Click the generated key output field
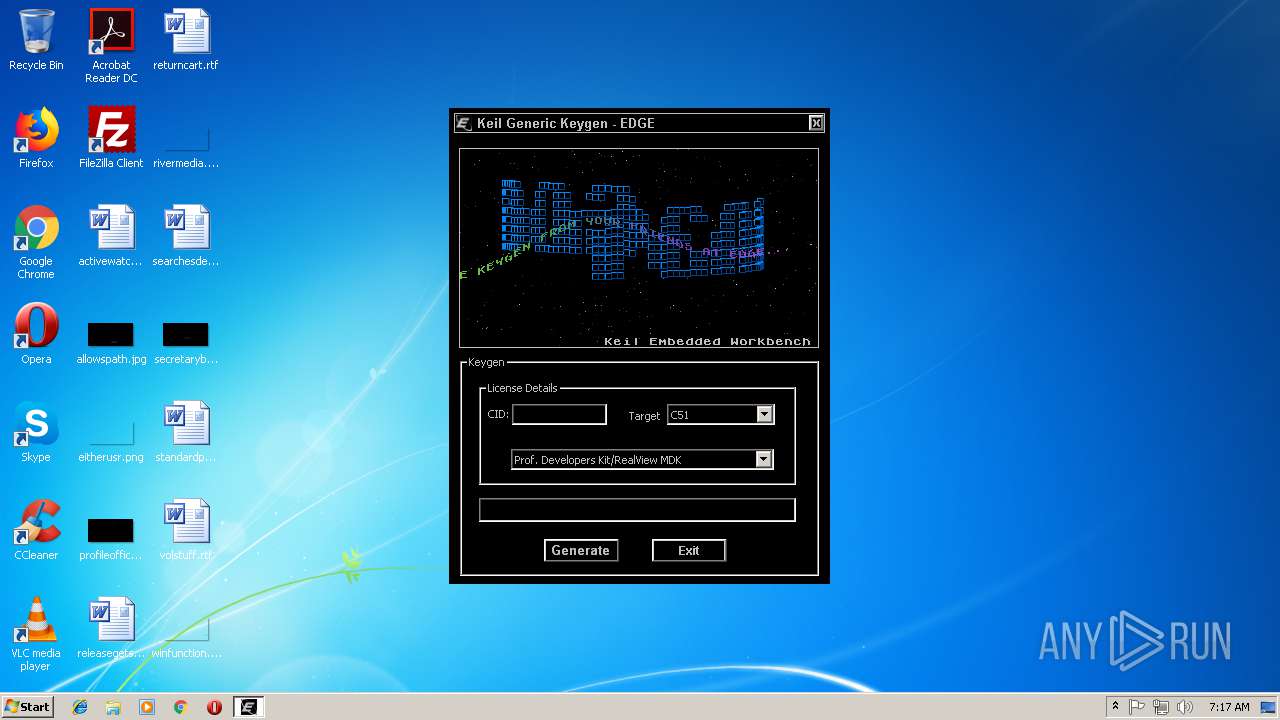The height and width of the screenshot is (720, 1280). (637, 510)
